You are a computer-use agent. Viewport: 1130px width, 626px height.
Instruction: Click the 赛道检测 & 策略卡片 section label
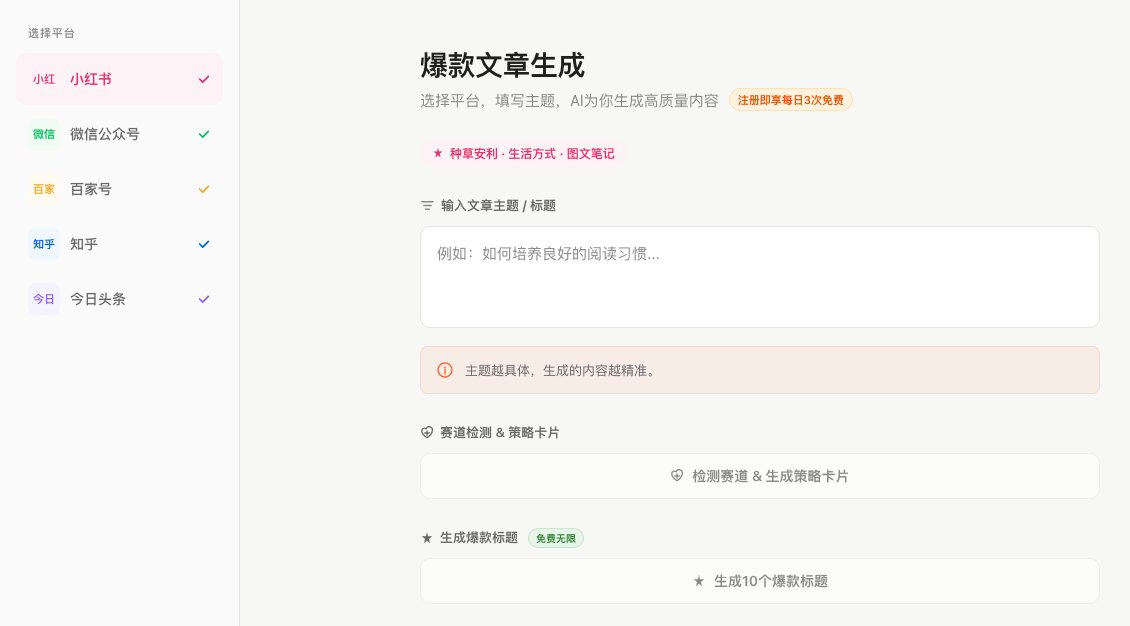499,433
